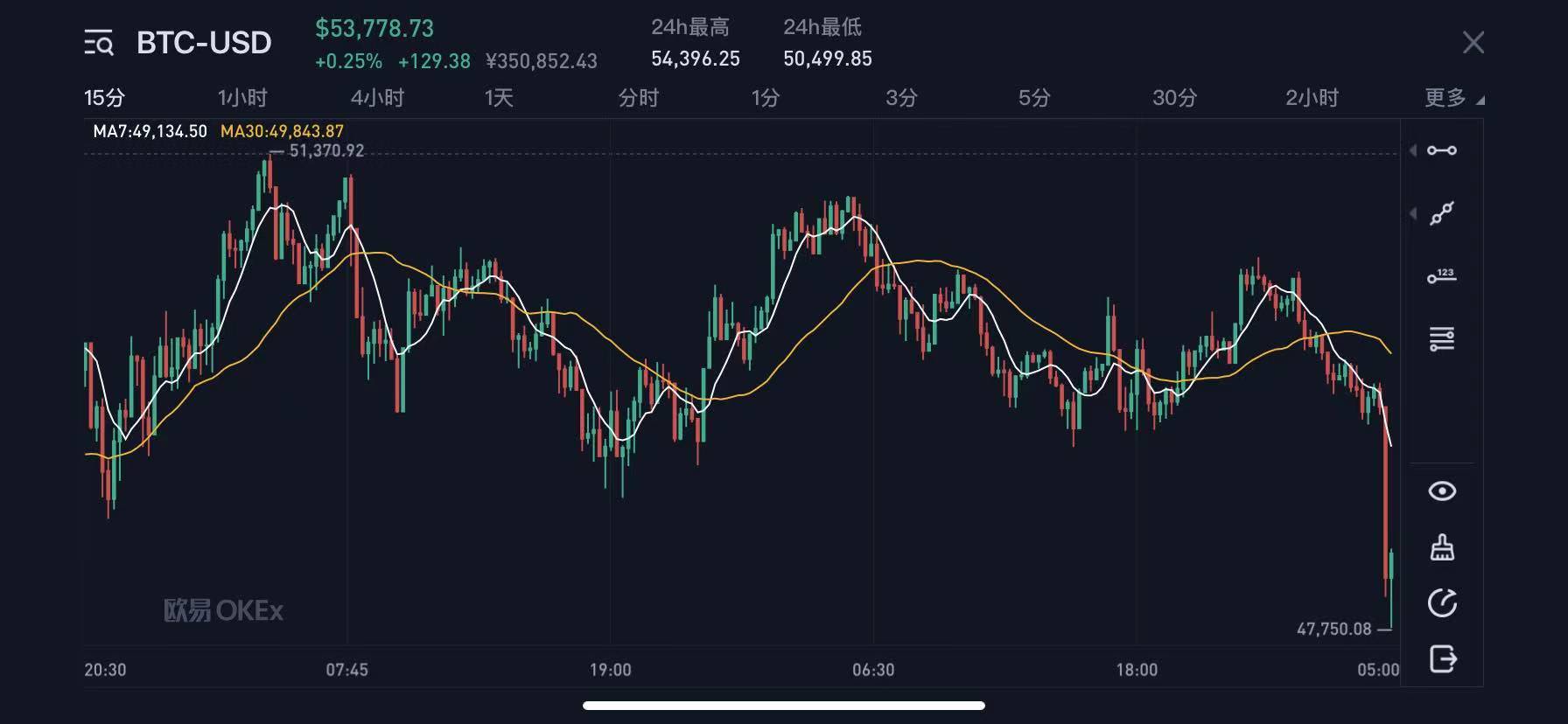Select the horizontal line drawing tool
The height and width of the screenshot is (724, 1568).
[x=1442, y=150]
